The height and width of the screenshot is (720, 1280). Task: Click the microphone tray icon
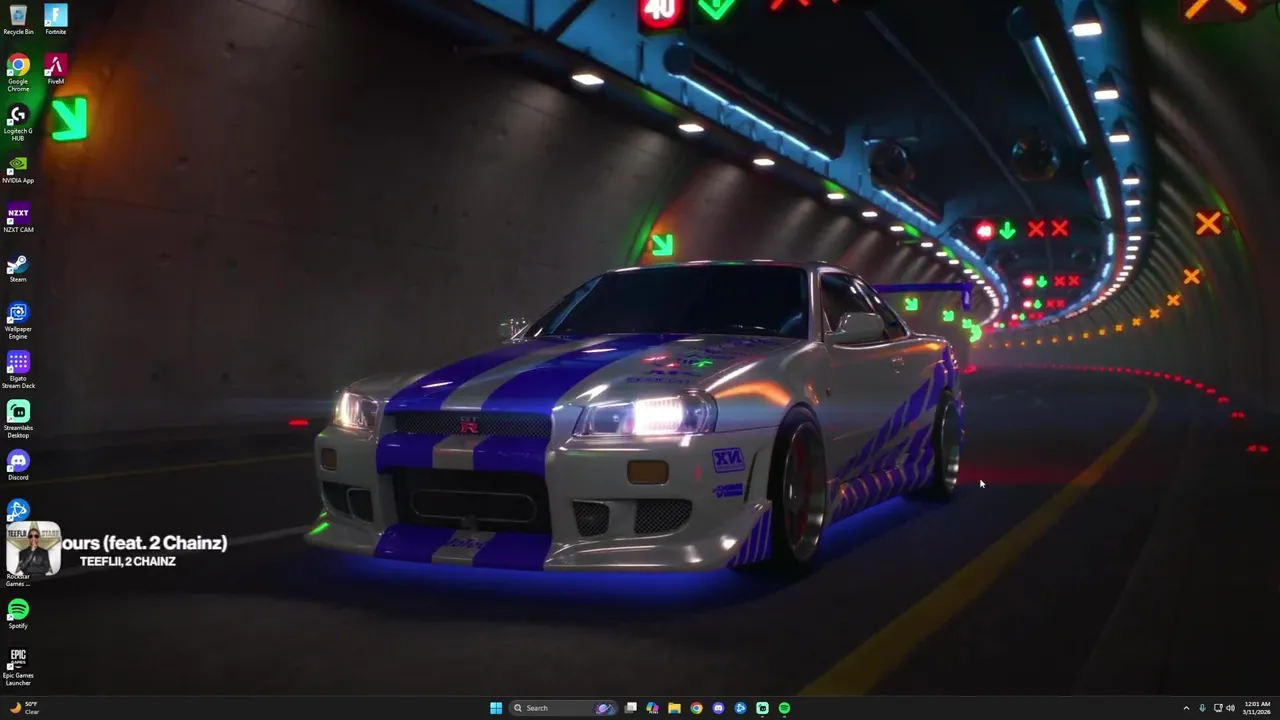tap(1202, 708)
